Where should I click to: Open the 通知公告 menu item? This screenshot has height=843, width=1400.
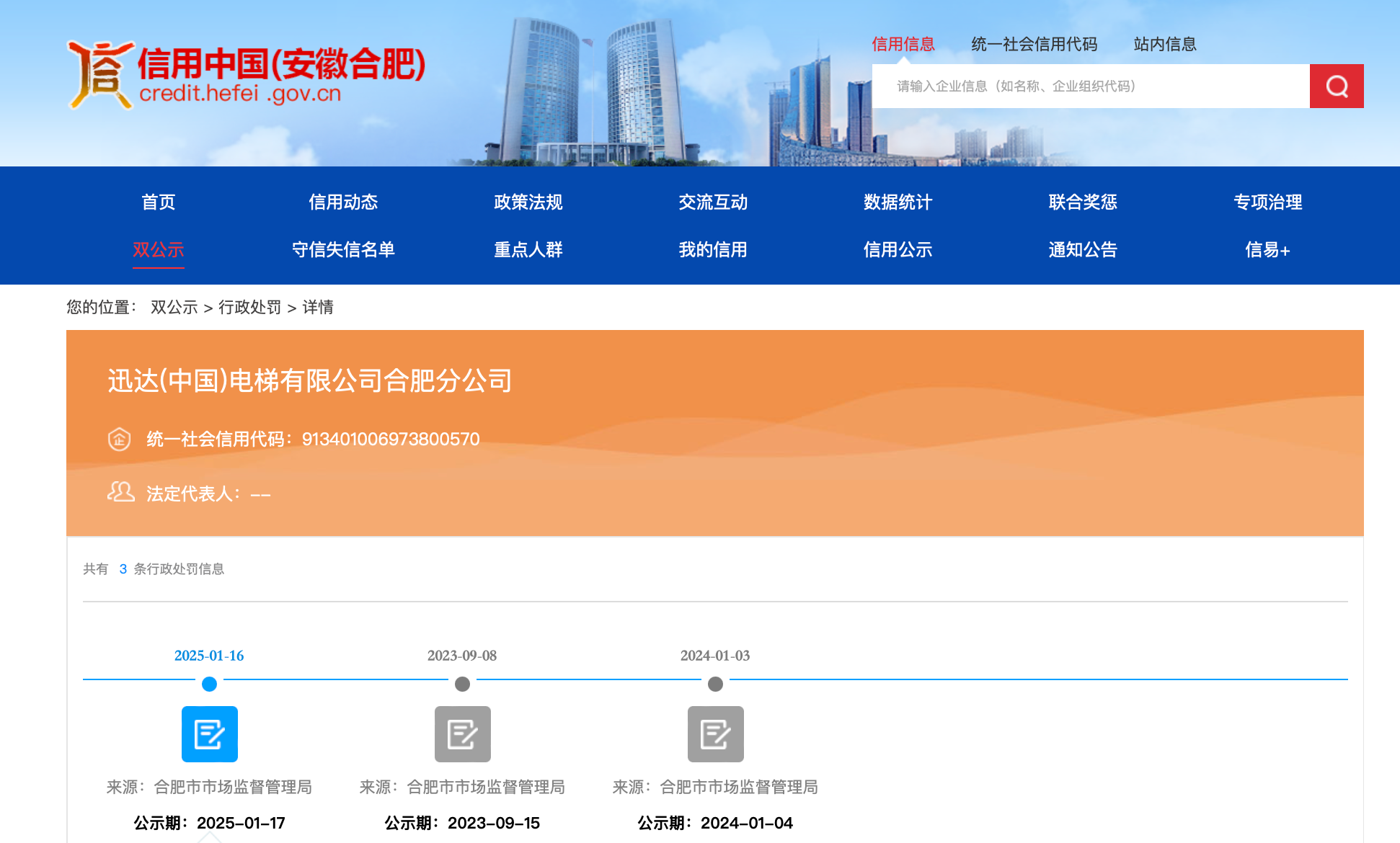coord(1083,249)
